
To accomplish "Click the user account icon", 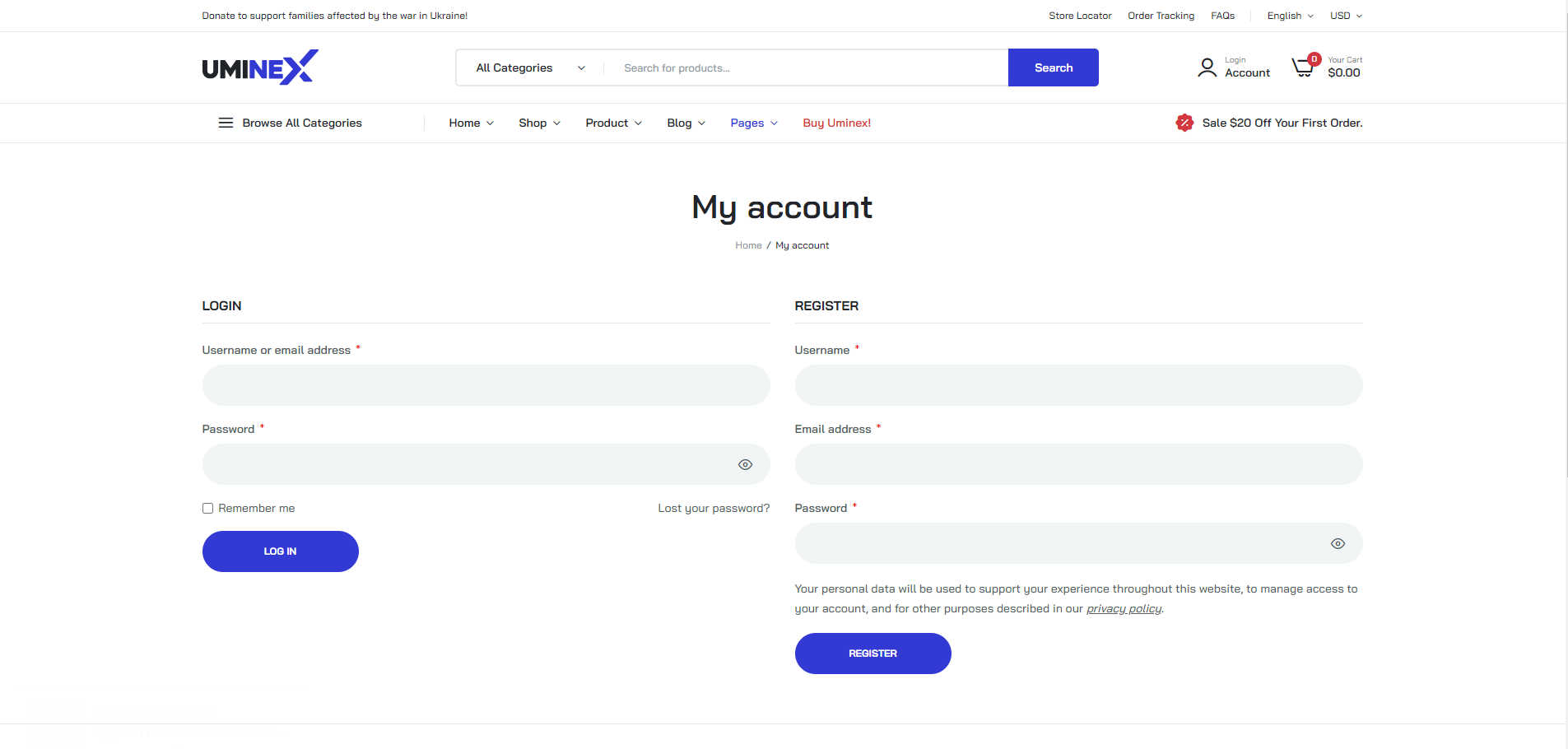I will point(1207,67).
